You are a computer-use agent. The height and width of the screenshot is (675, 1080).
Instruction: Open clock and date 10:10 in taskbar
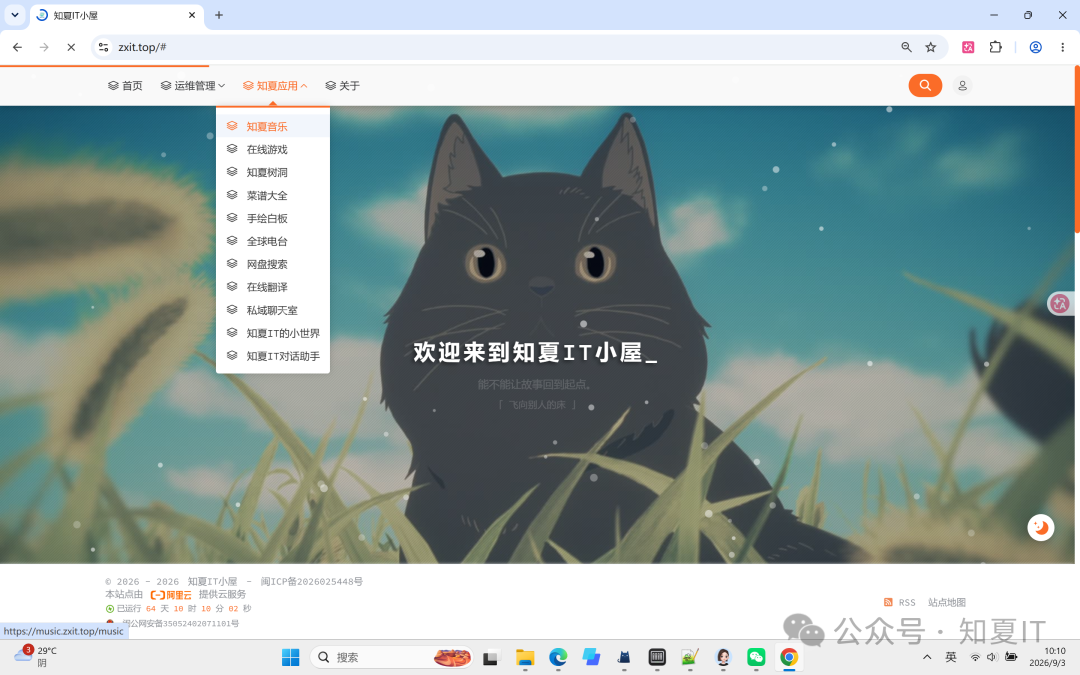pyautogui.click(x=1047, y=656)
